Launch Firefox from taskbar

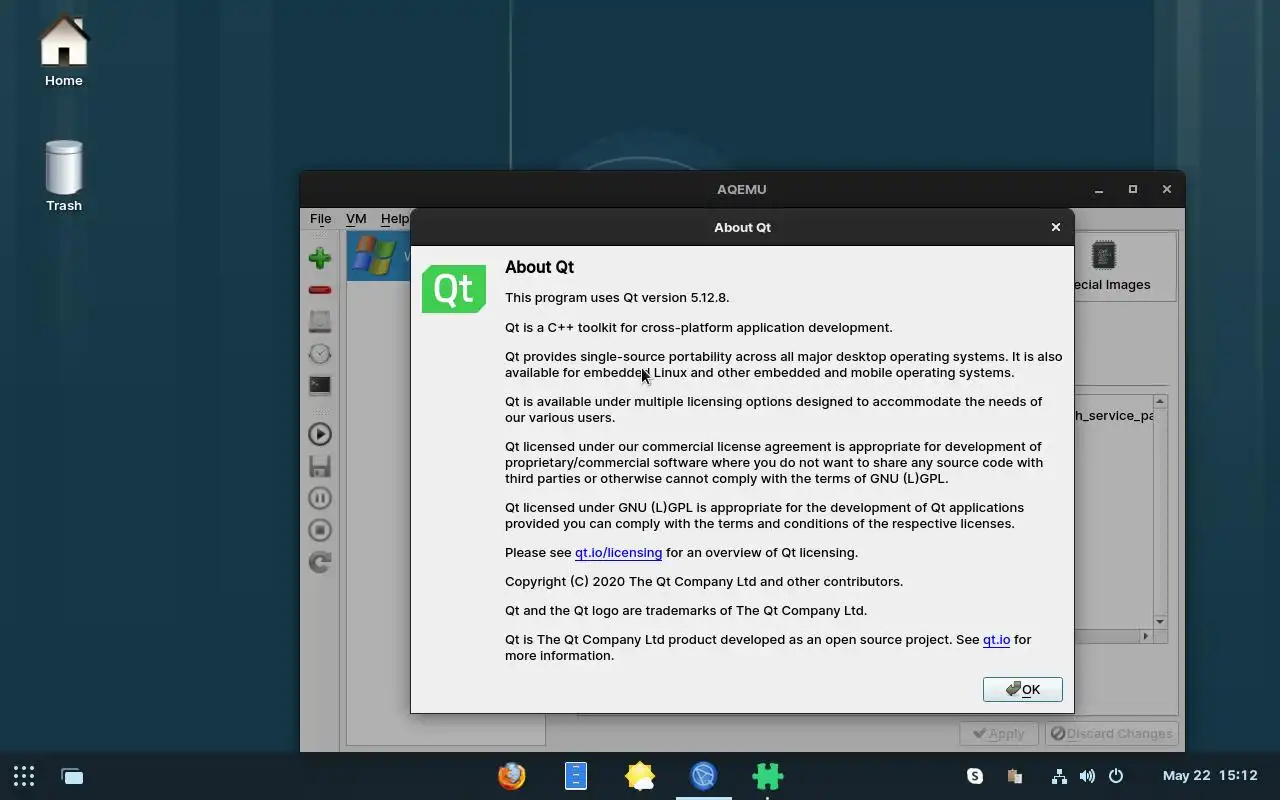click(x=512, y=776)
